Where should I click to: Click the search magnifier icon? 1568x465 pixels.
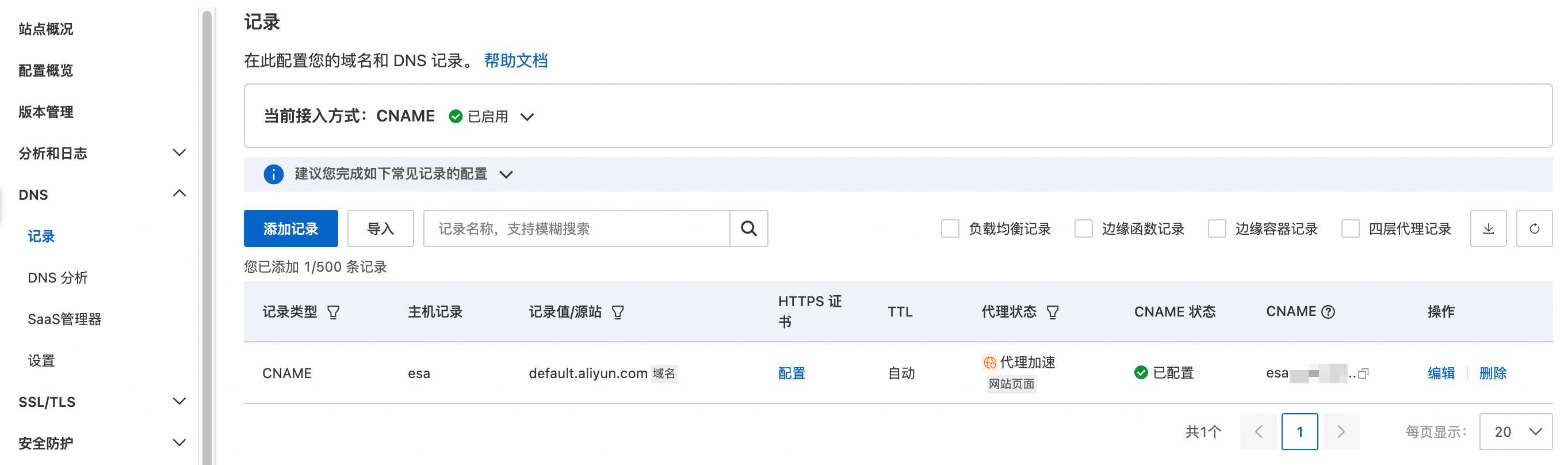click(x=749, y=228)
